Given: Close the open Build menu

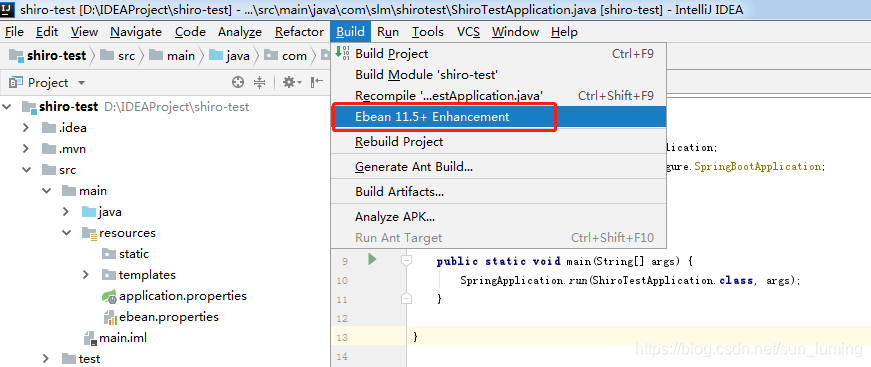Looking at the screenshot, I should pos(351,32).
